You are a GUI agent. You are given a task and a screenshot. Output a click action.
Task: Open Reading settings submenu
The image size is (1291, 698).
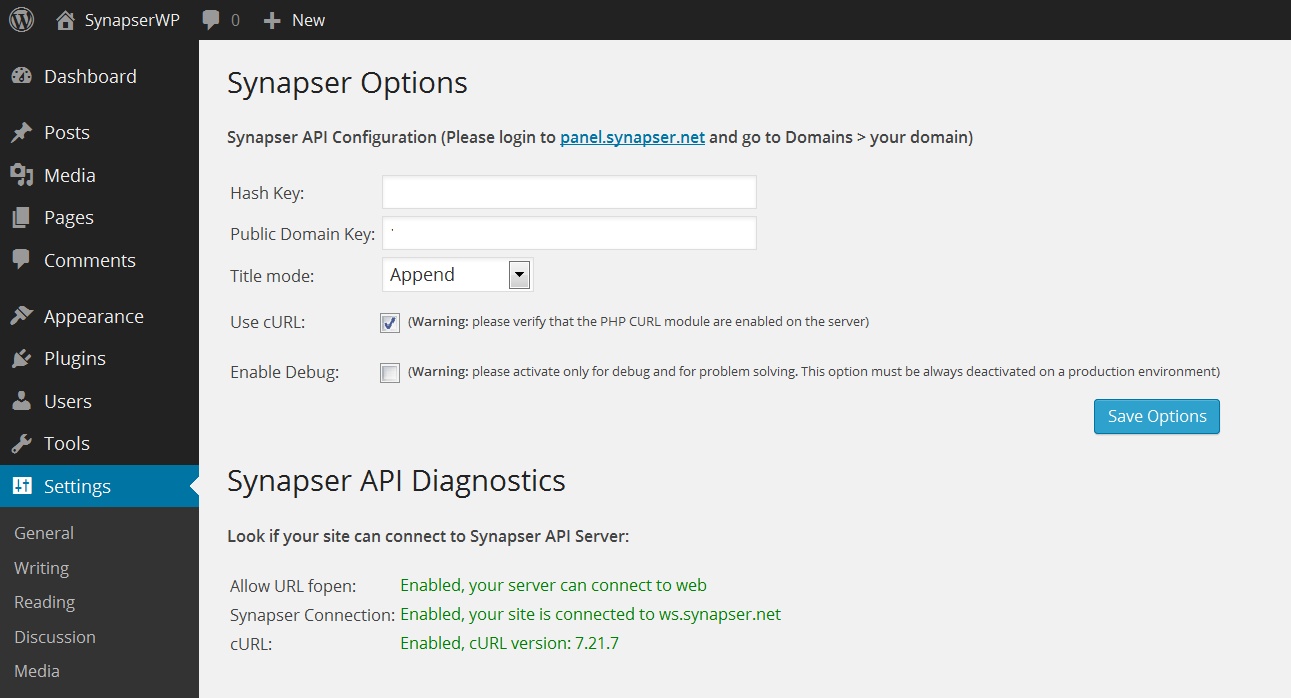tap(44, 602)
